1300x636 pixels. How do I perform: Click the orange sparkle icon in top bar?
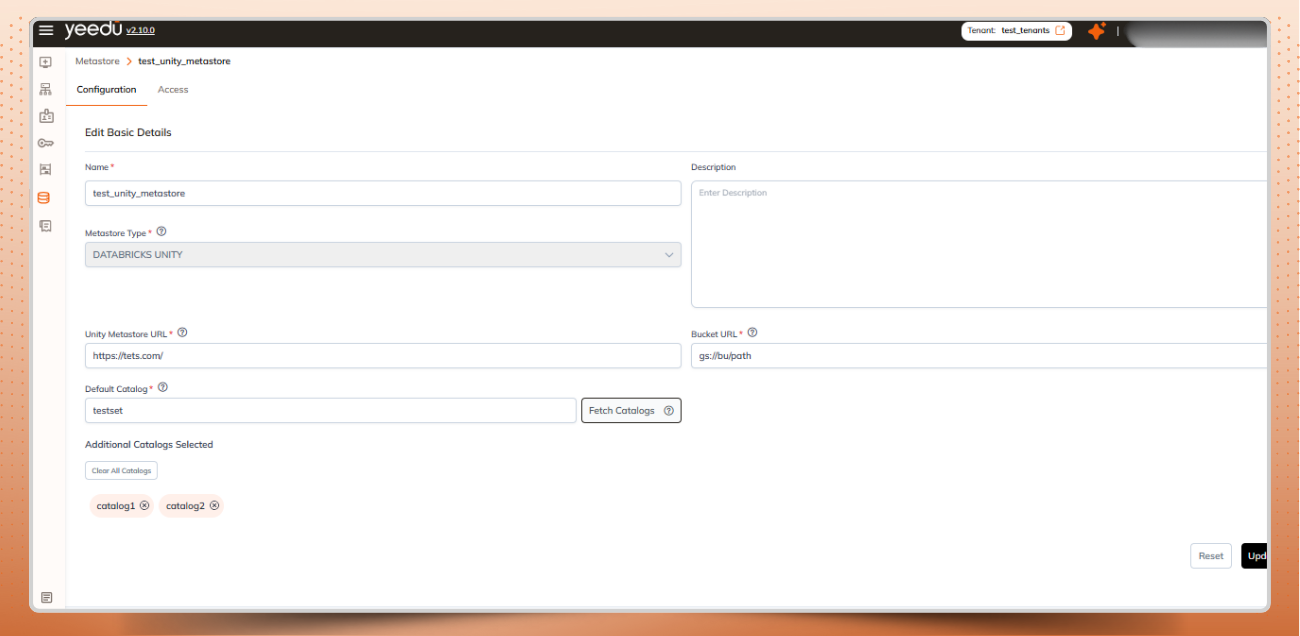click(1096, 31)
